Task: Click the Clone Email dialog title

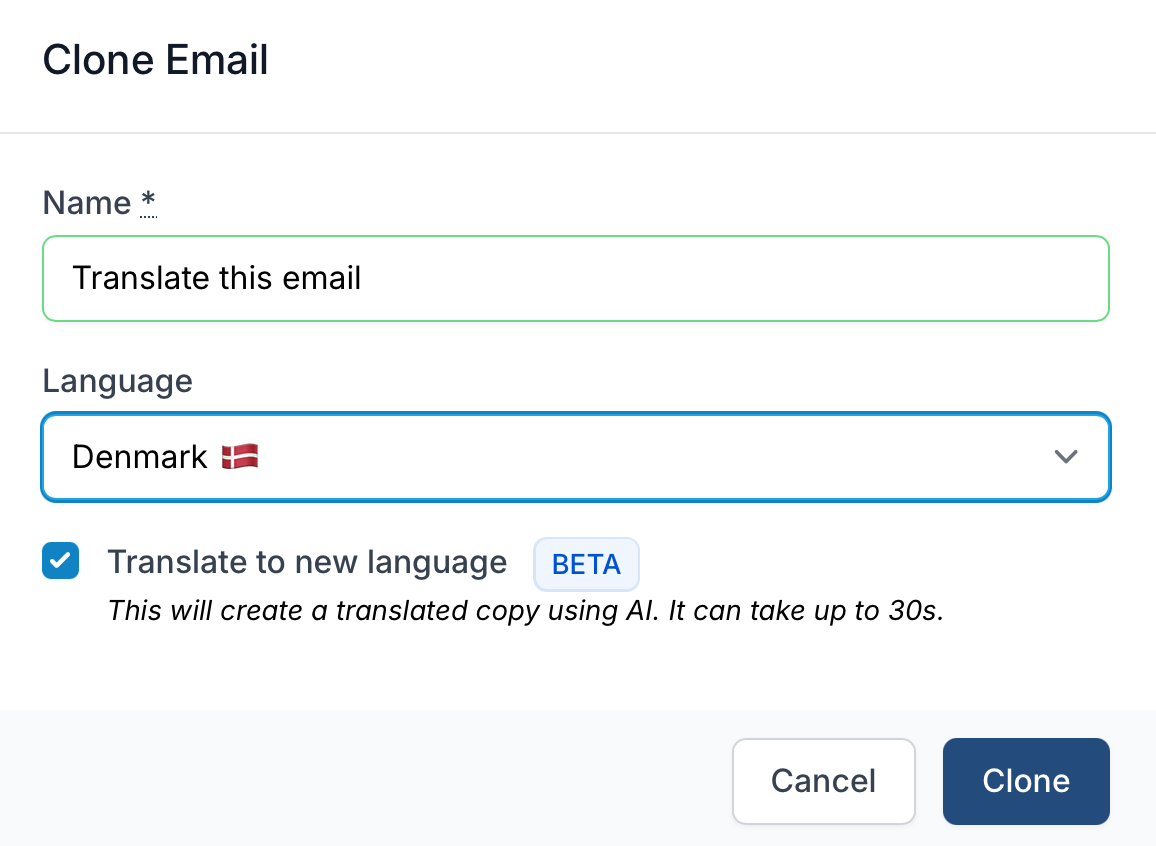Action: 155,60
